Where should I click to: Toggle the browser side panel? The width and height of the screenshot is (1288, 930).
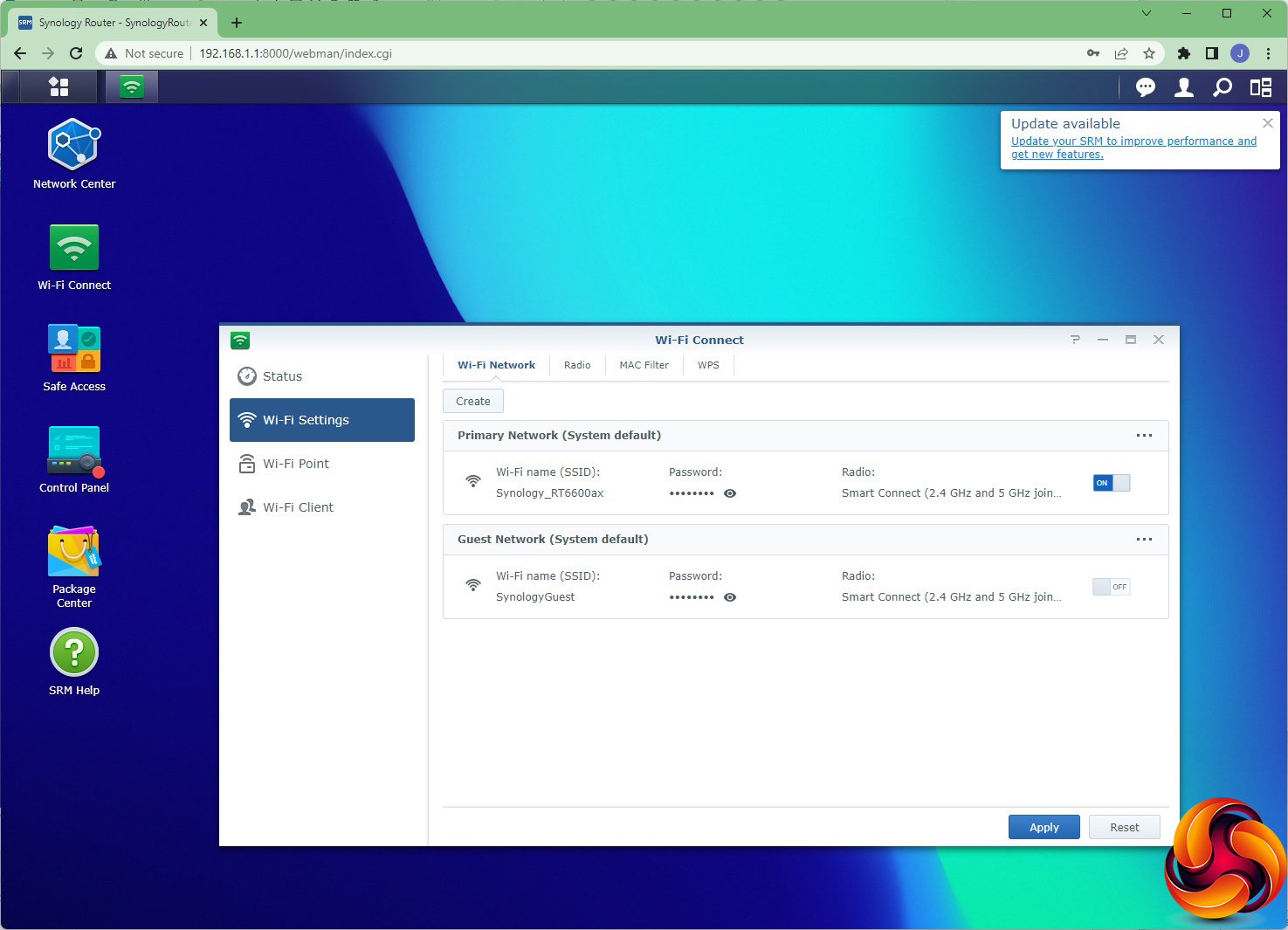coord(1212,53)
